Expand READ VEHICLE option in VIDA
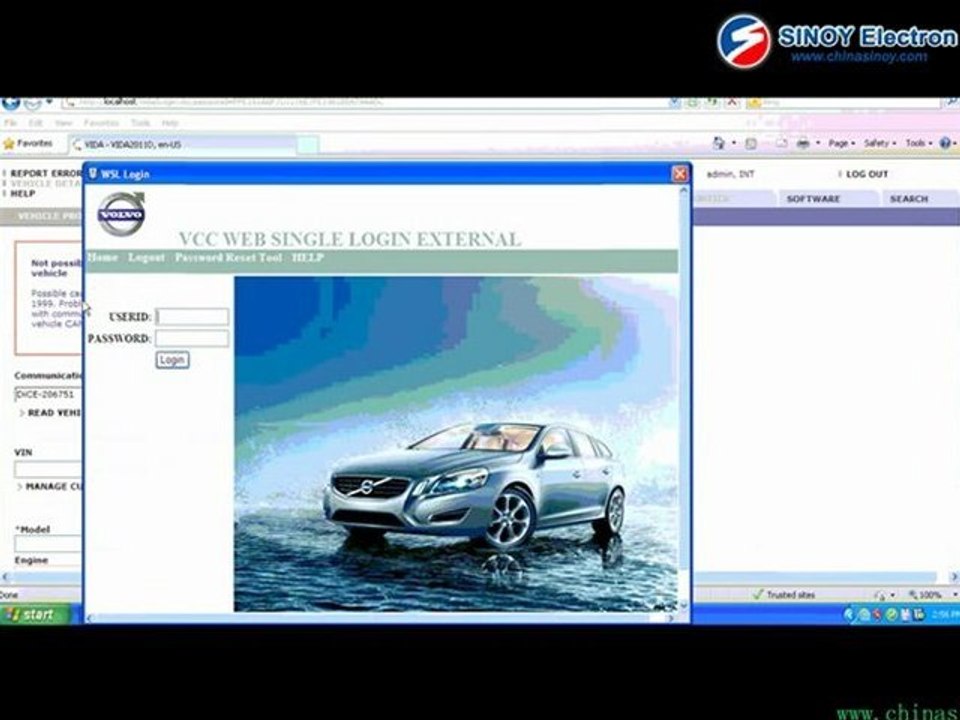 tap(50, 413)
